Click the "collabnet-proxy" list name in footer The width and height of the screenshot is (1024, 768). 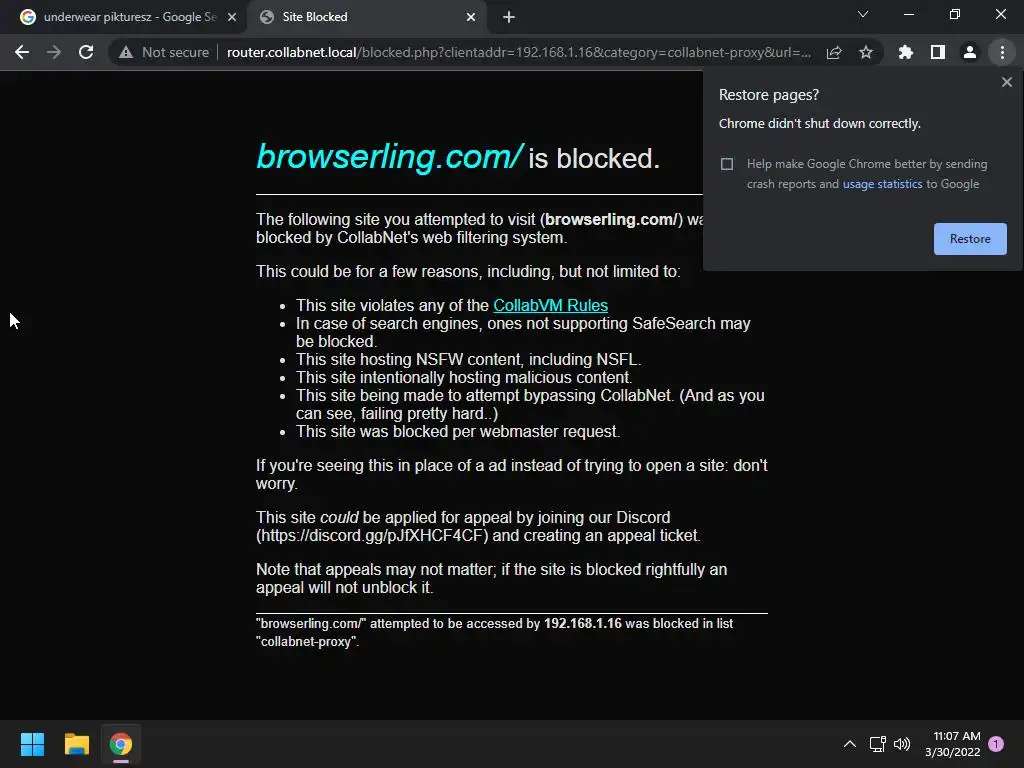click(x=308, y=642)
